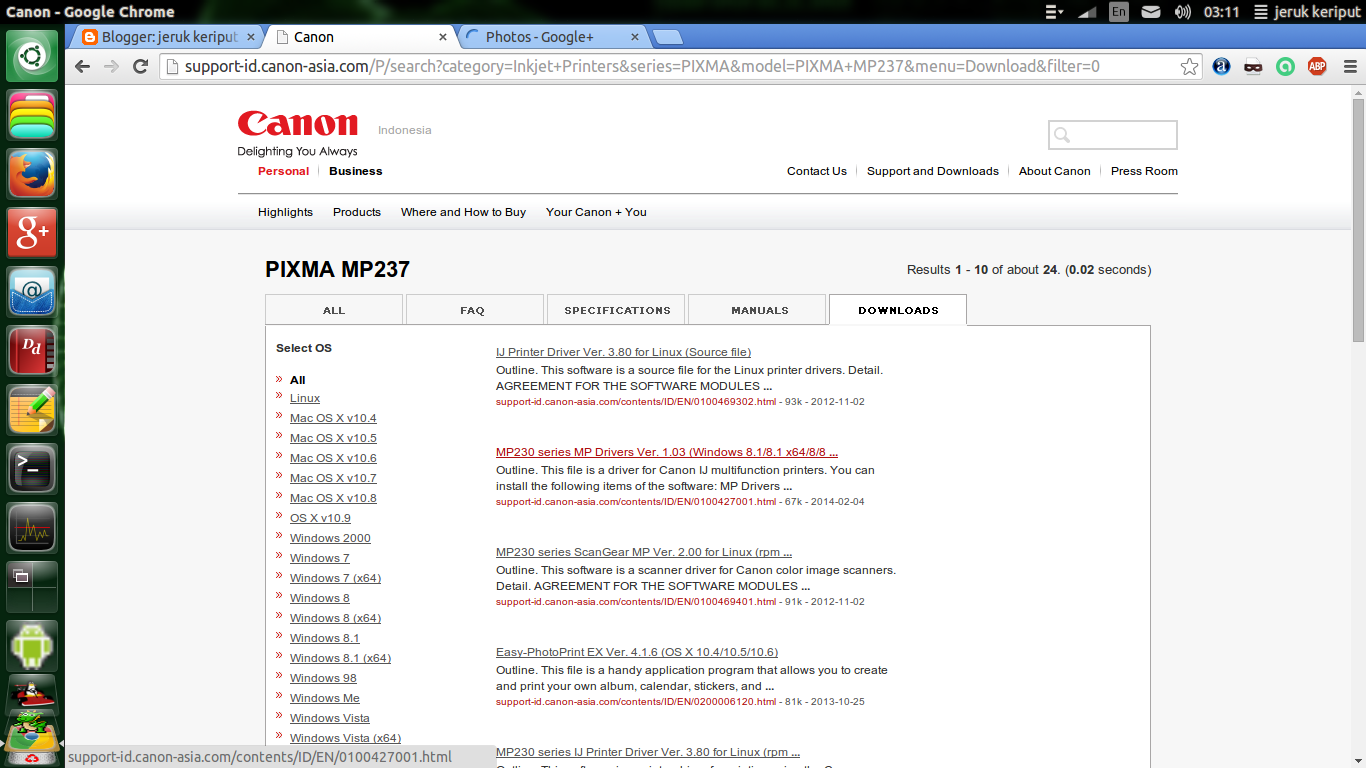1366x768 pixels.
Task: Filter downloads by Windows 7 (x64)
Action: (x=334, y=577)
